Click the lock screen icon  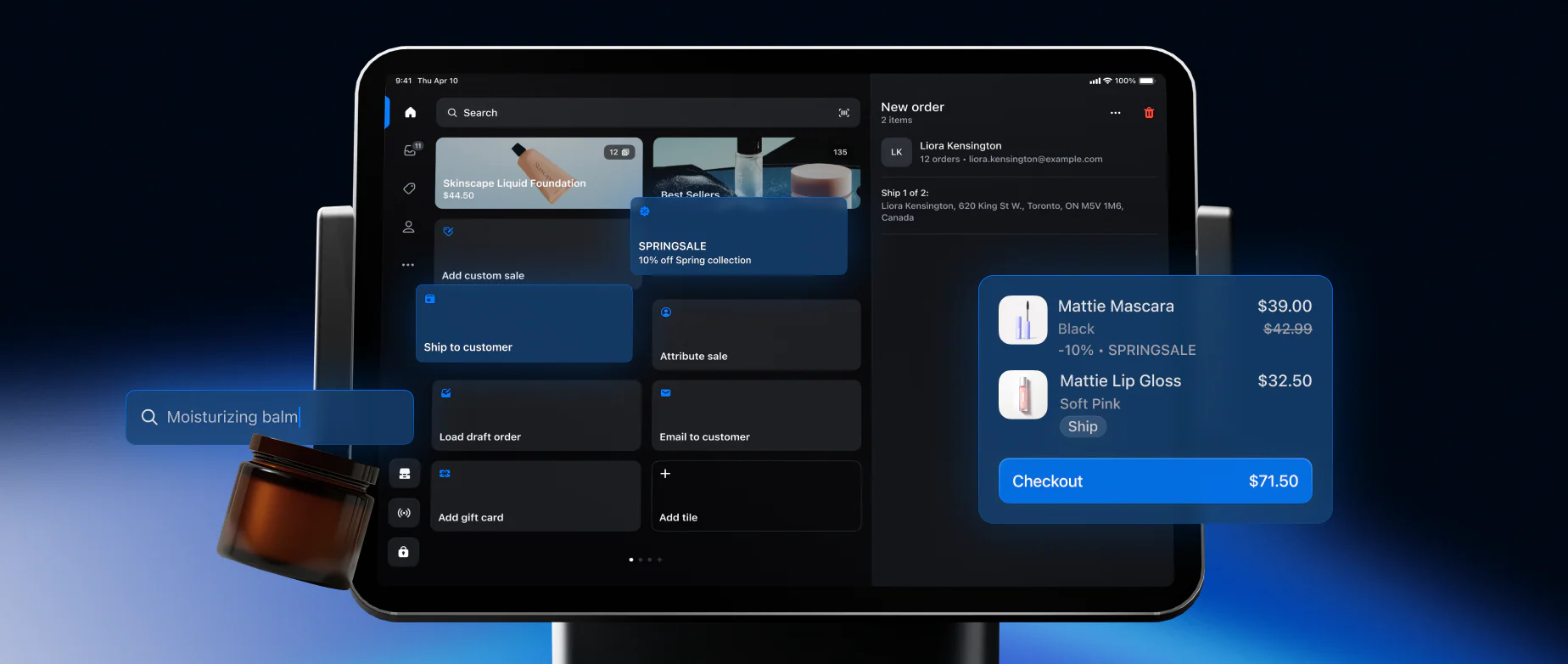[404, 552]
